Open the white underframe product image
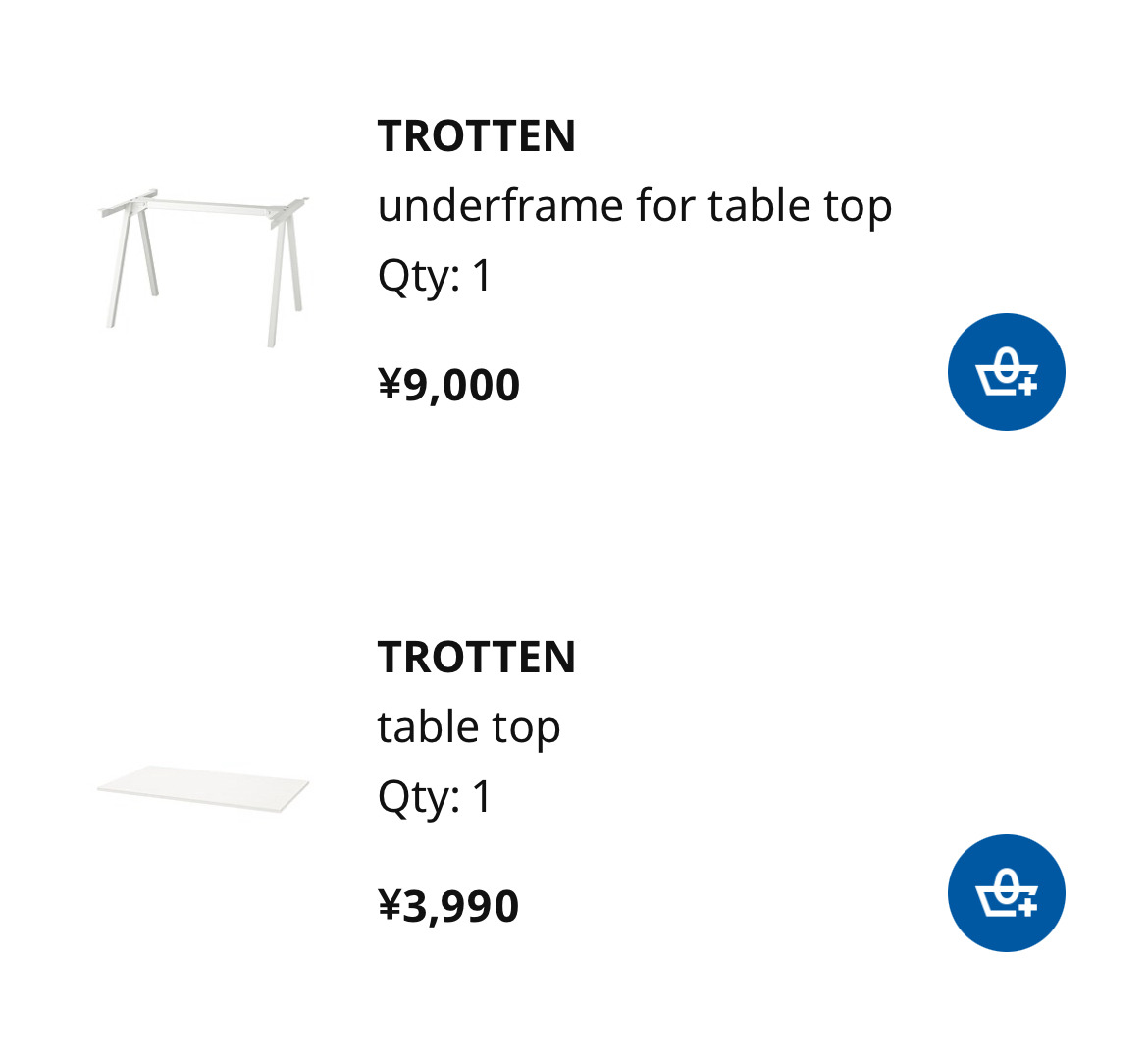 [x=204, y=265]
